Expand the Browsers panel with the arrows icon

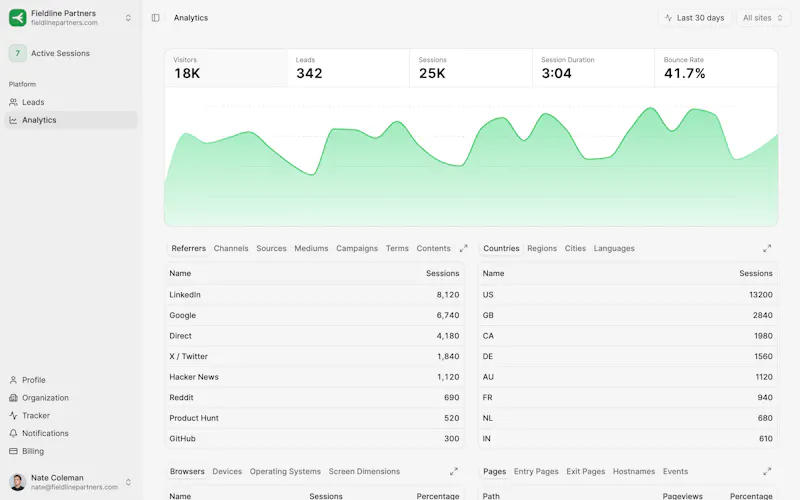(x=454, y=471)
